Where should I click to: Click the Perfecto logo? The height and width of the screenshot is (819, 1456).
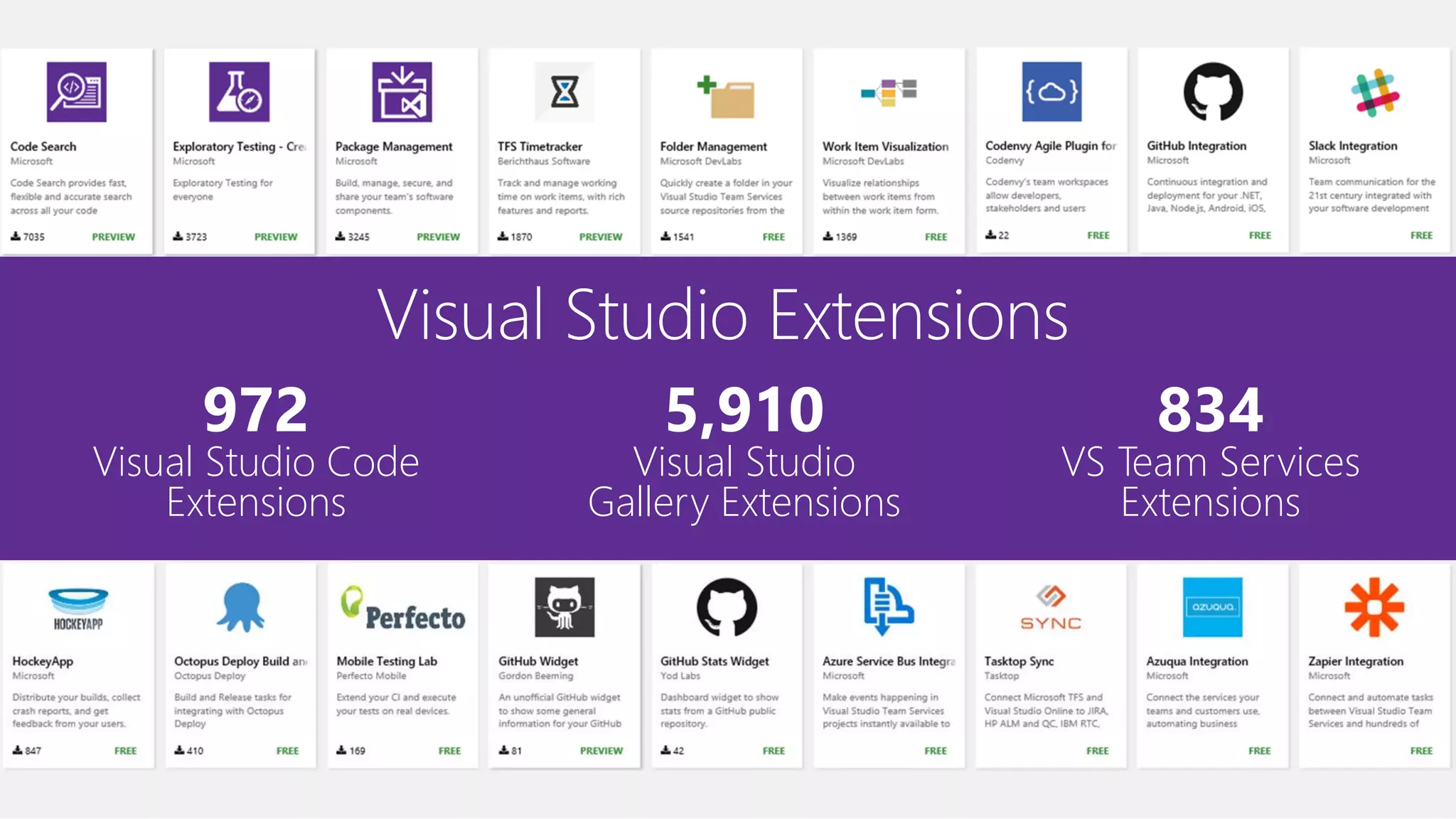pyautogui.click(x=402, y=609)
